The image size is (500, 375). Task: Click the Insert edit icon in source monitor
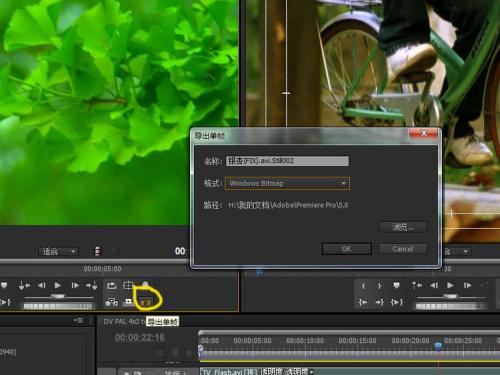pos(112,302)
